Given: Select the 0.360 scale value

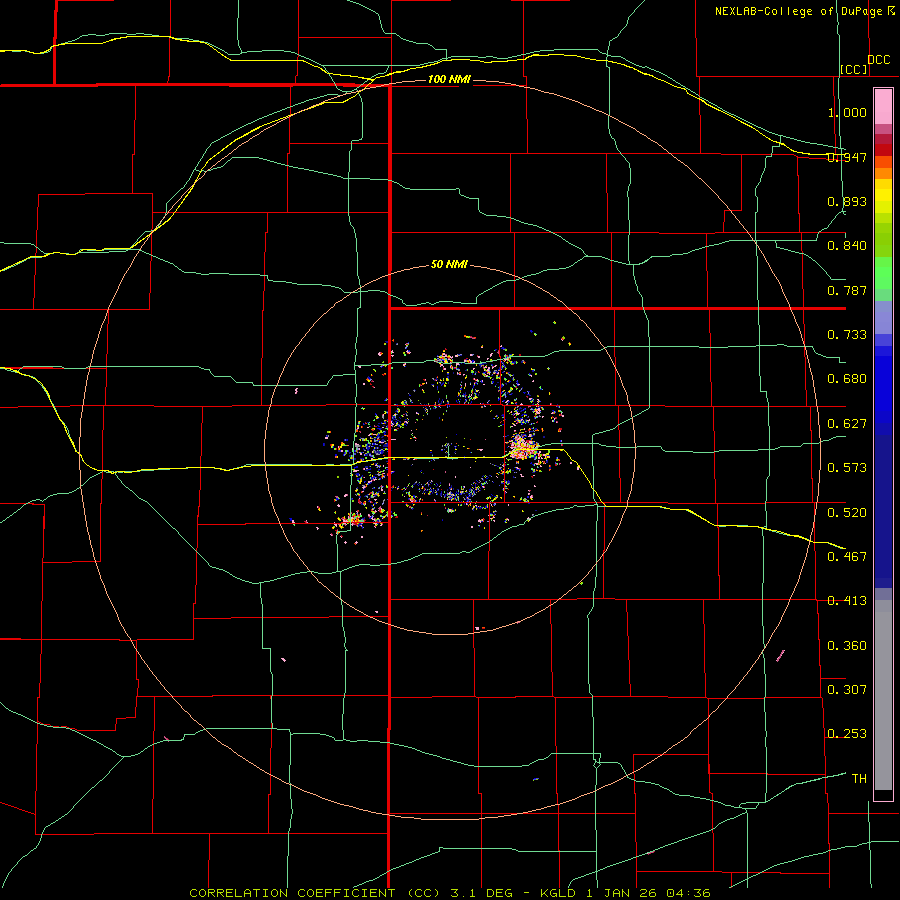Looking at the screenshot, I should point(847,646).
